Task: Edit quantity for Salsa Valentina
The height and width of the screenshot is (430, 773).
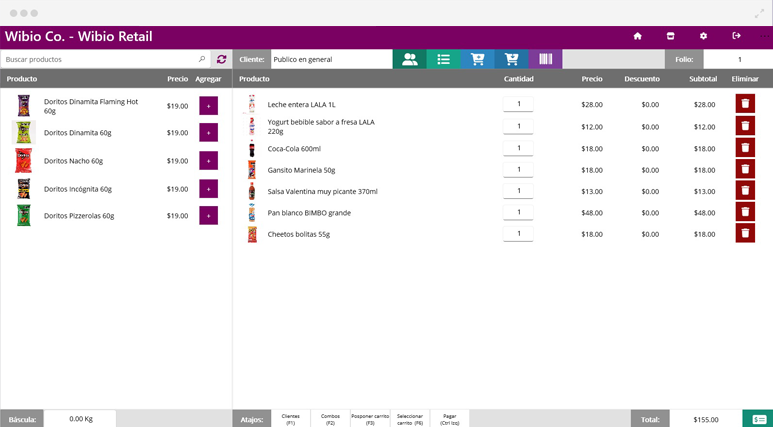Action: point(518,191)
